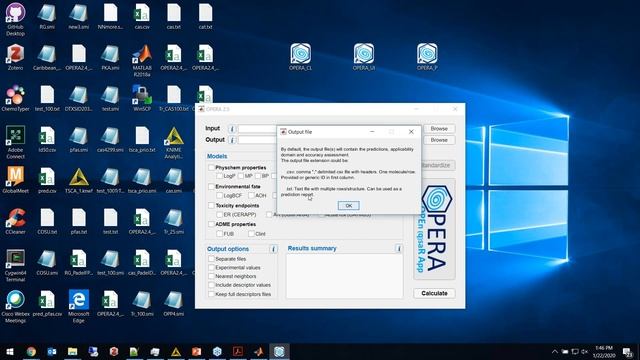Select the ChemoTyper desktop shortcut
640x360 pixels.
[x=16, y=98]
